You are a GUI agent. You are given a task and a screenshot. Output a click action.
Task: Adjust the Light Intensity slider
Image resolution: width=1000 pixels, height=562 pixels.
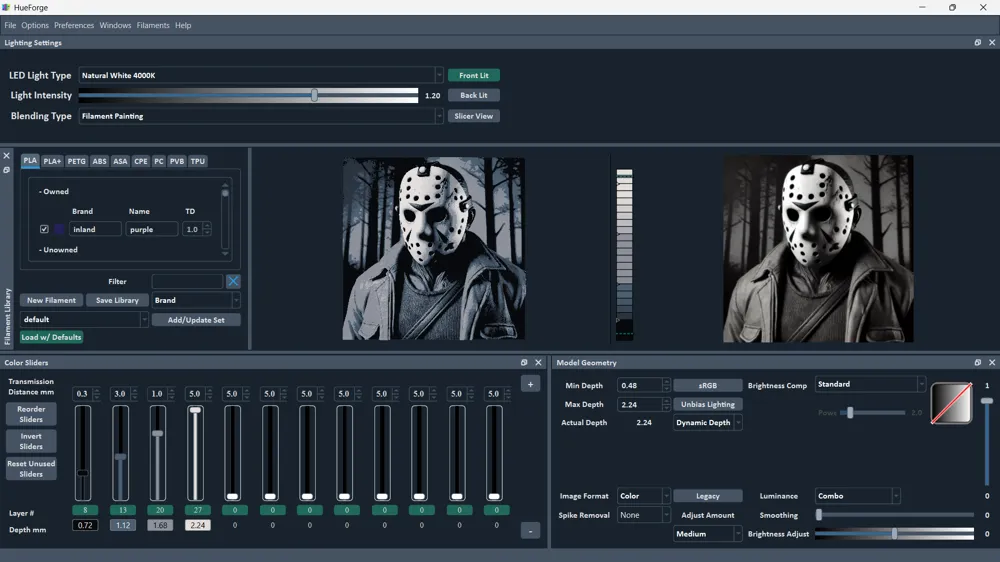314,95
